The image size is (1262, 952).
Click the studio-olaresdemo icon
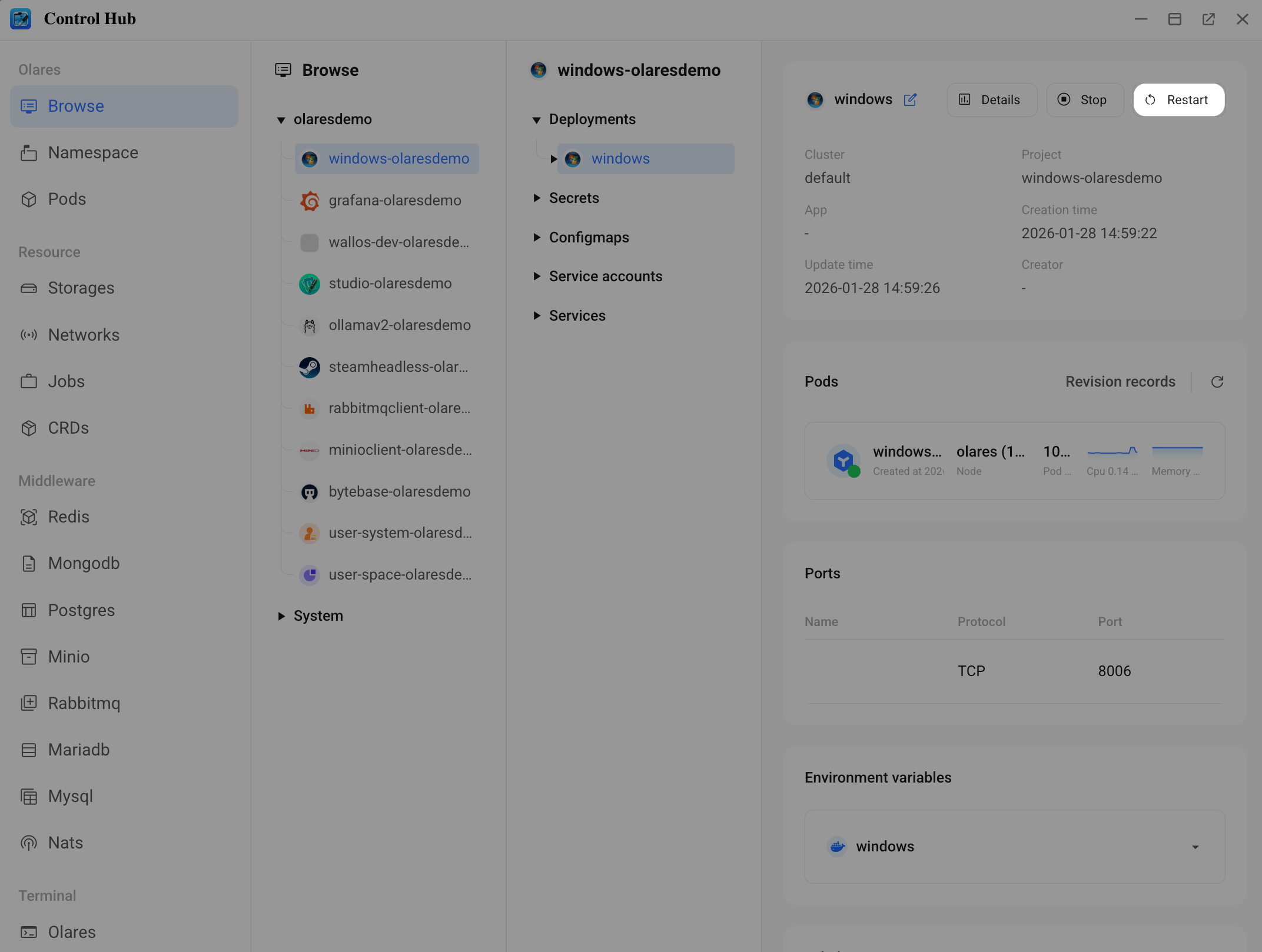coord(310,284)
